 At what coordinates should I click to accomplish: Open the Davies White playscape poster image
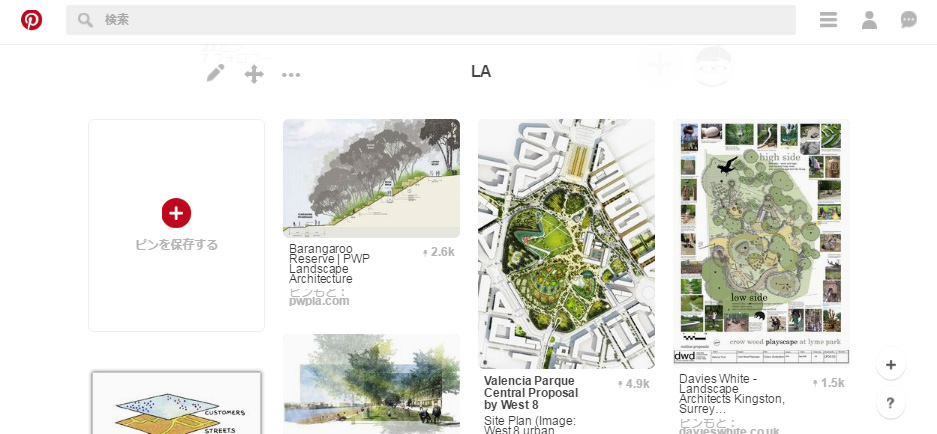761,242
